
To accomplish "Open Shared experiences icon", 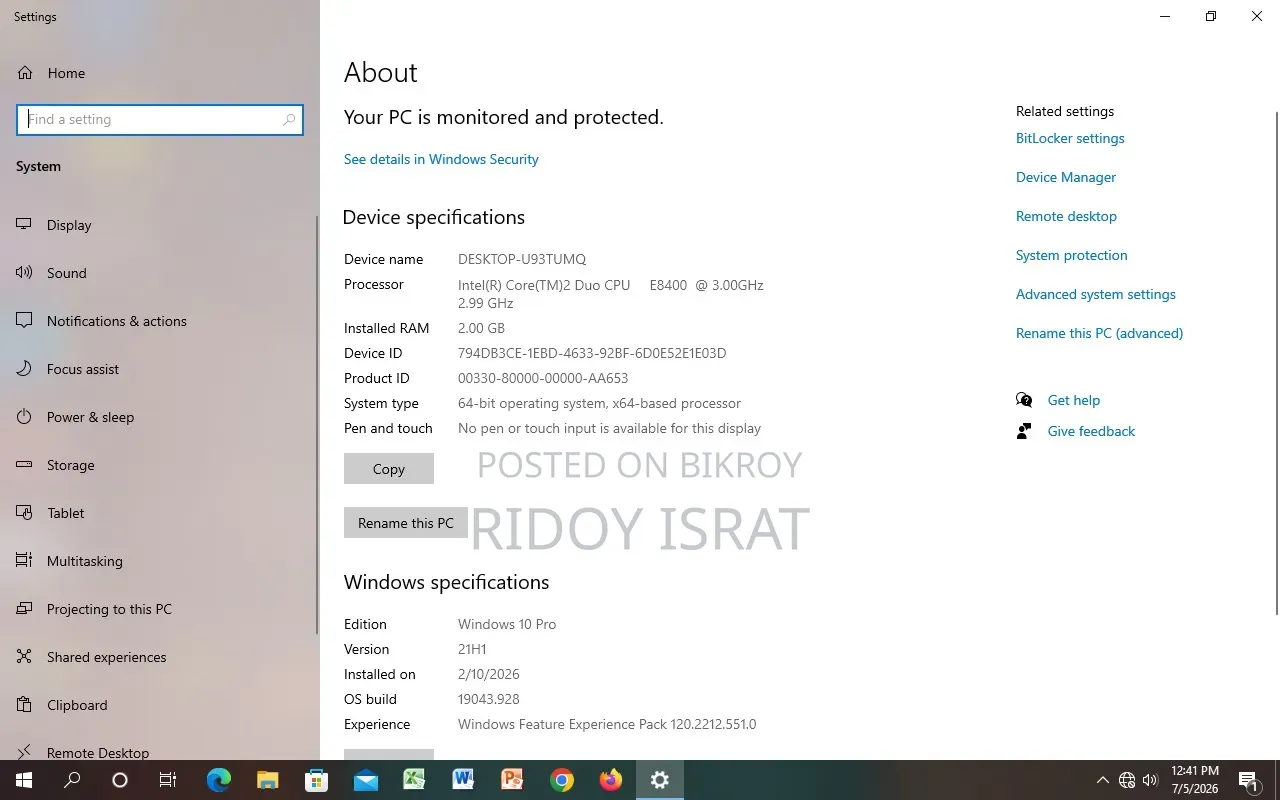I will pos(25,657).
